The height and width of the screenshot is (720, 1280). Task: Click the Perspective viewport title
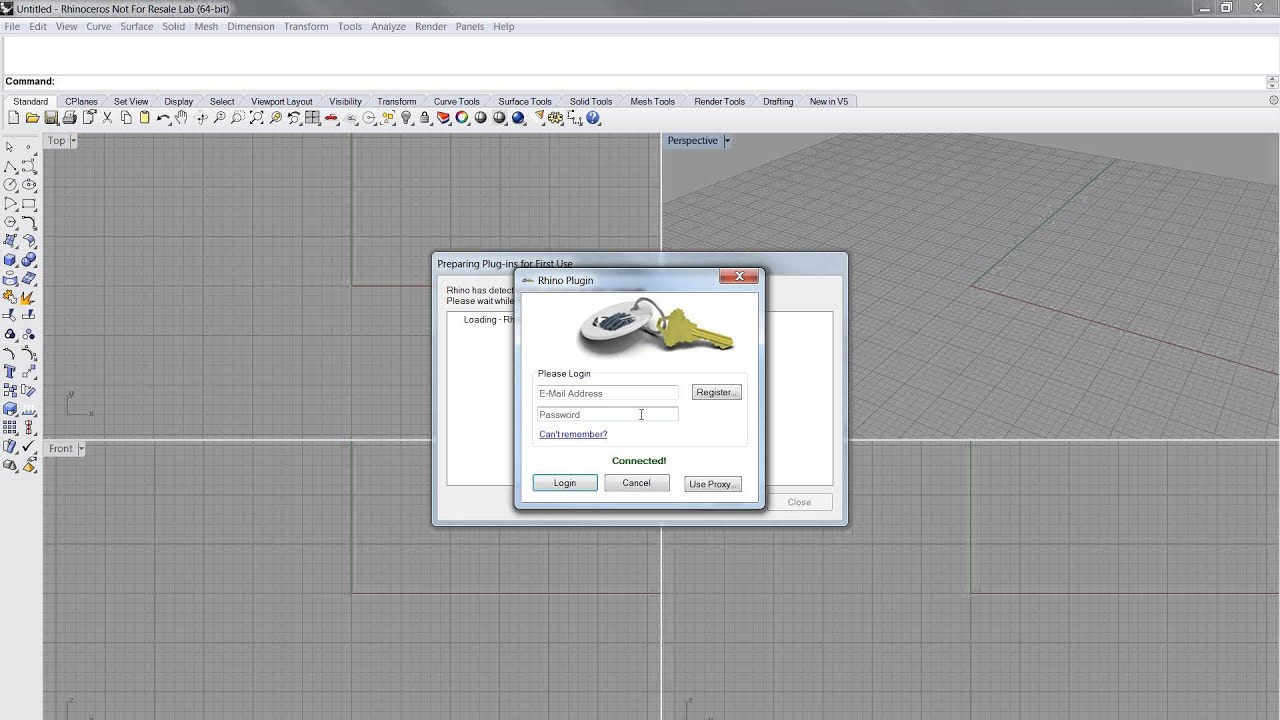(x=693, y=141)
